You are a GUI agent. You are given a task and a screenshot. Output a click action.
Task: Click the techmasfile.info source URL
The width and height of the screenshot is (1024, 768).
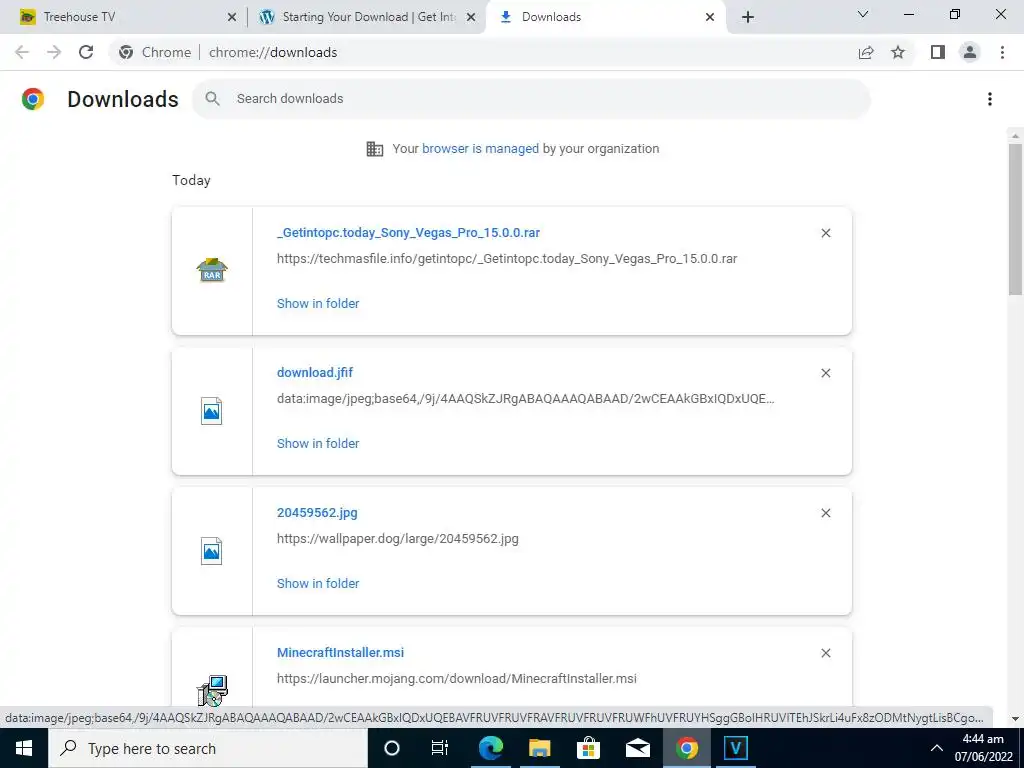click(x=507, y=259)
